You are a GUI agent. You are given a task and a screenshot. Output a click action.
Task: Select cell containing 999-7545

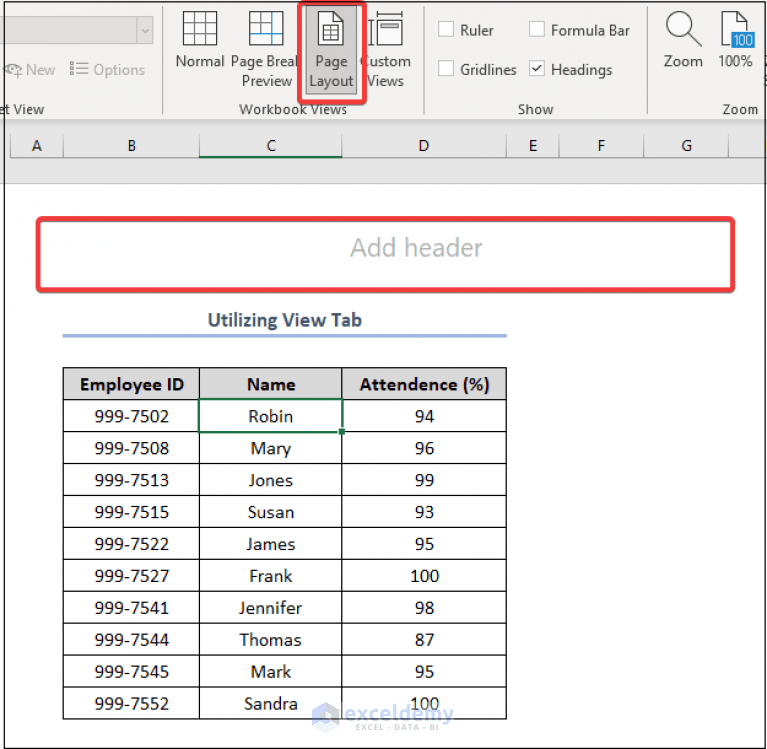(x=131, y=671)
